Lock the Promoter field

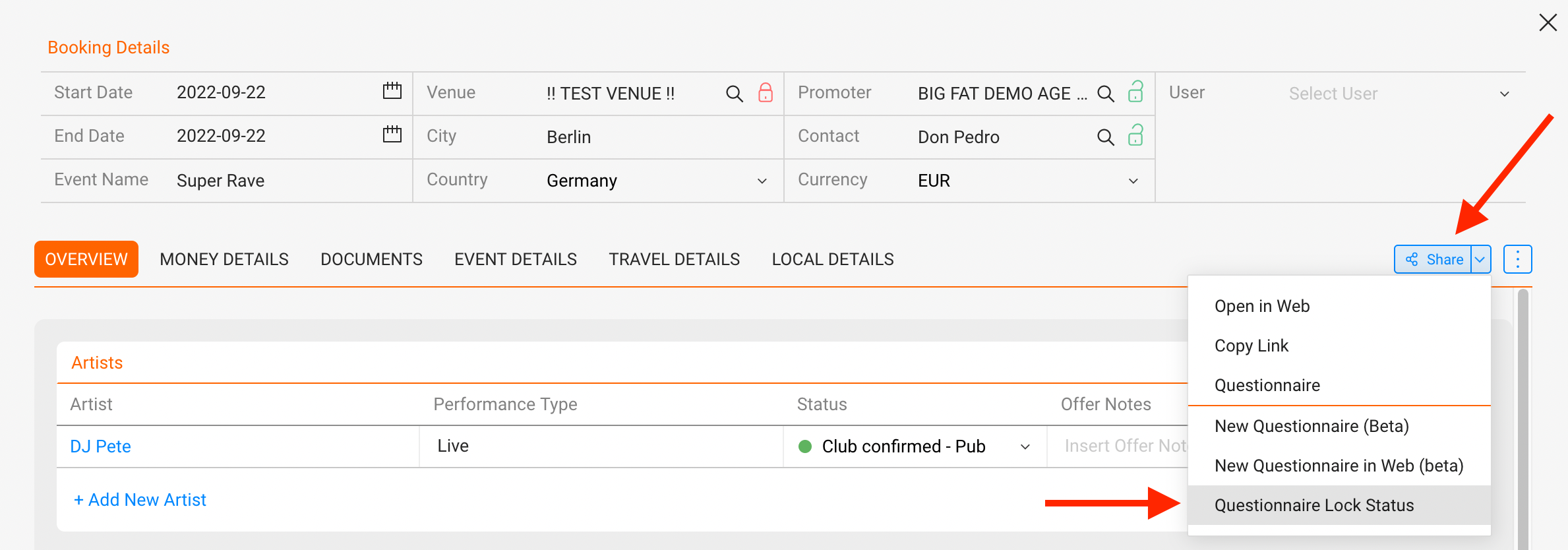(x=1135, y=93)
